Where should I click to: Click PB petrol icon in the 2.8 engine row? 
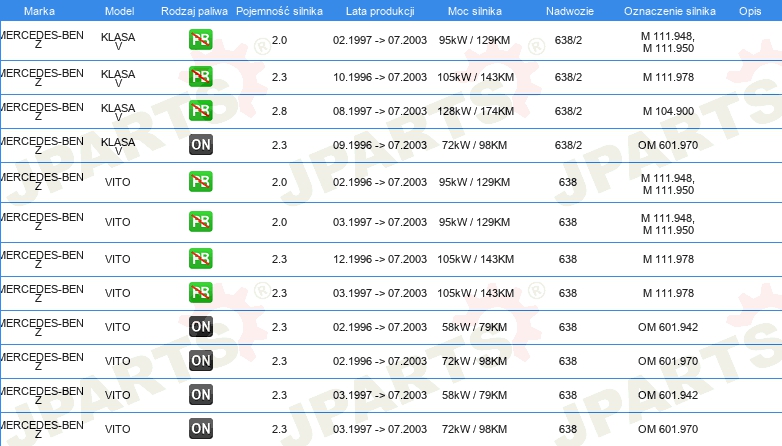coord(200,111)
